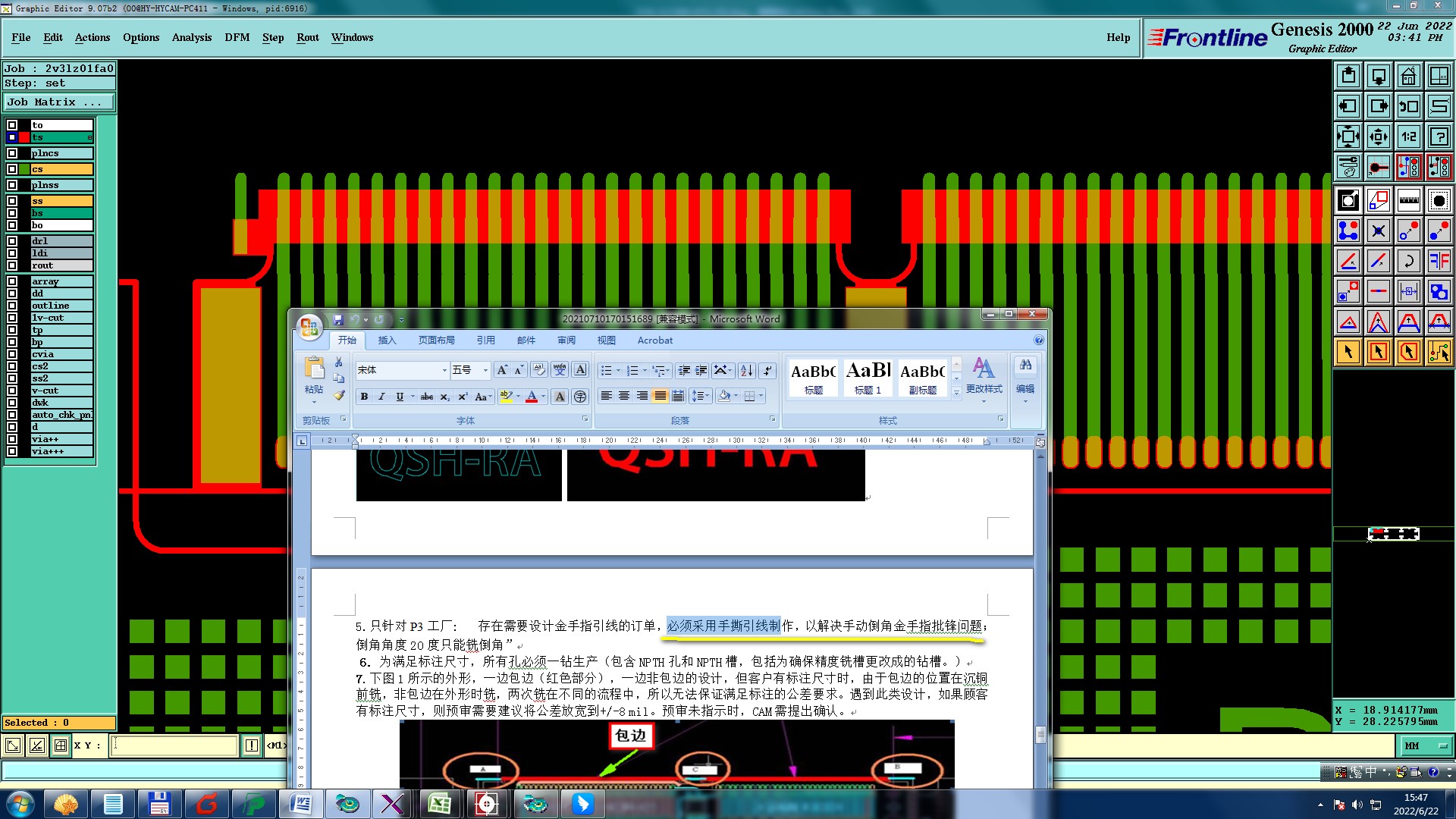The image size is (1456, 819).
Task: Open the DFM menu
Action: click(x=237, y=37)
